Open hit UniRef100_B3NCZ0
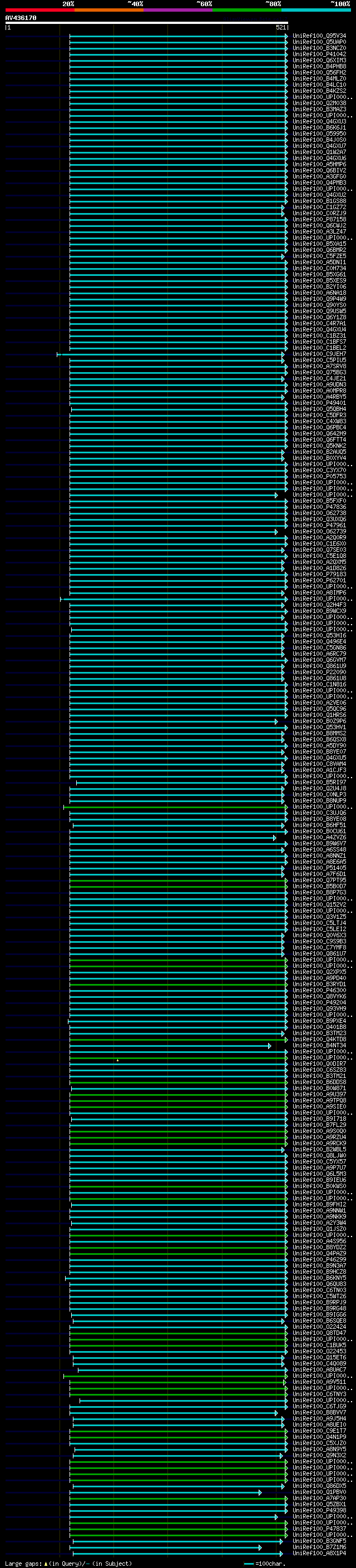This screenshot has height=1568, width=356. point(319,48)
